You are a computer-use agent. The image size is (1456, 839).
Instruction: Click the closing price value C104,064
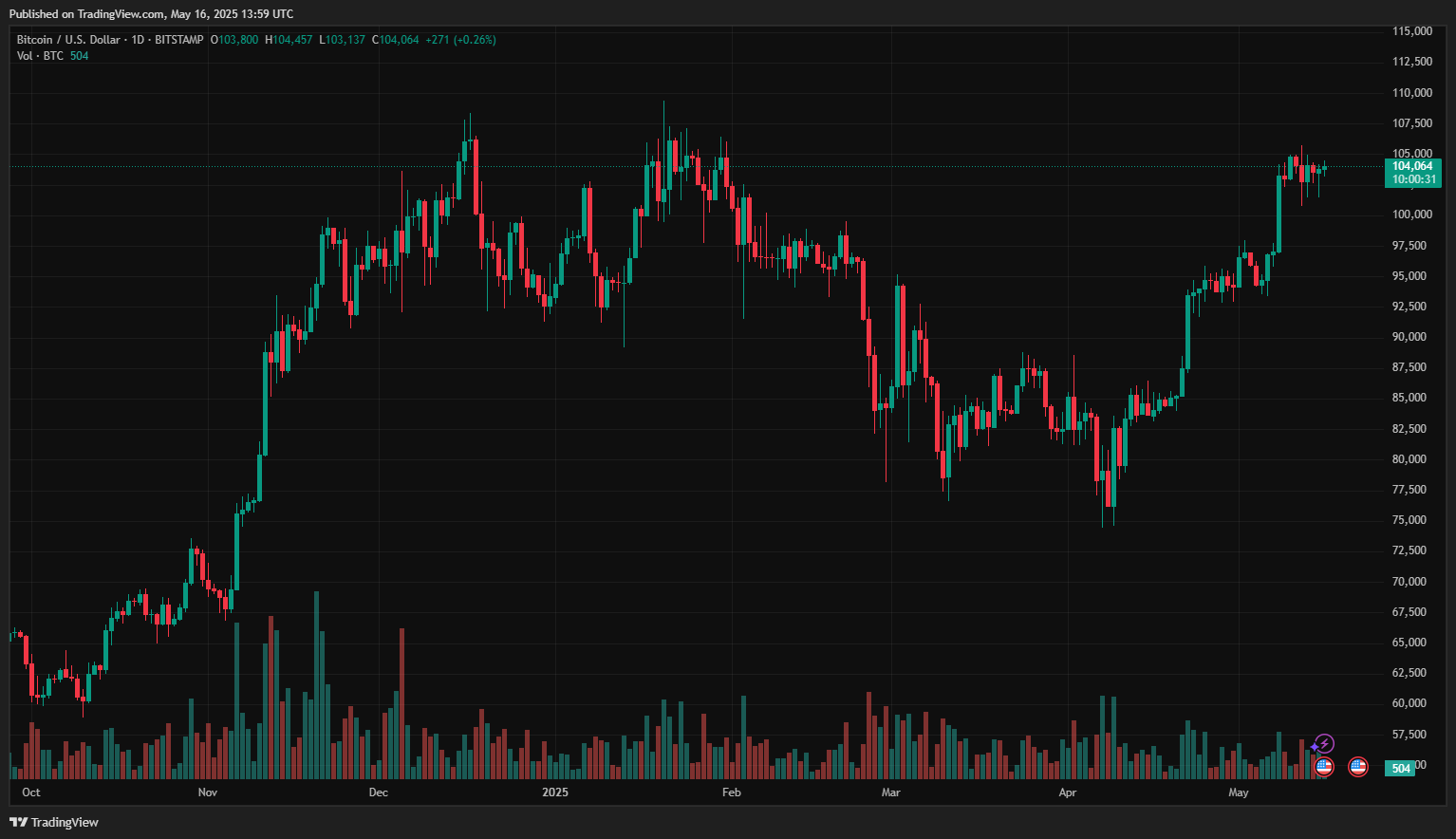tap(395, 40)
